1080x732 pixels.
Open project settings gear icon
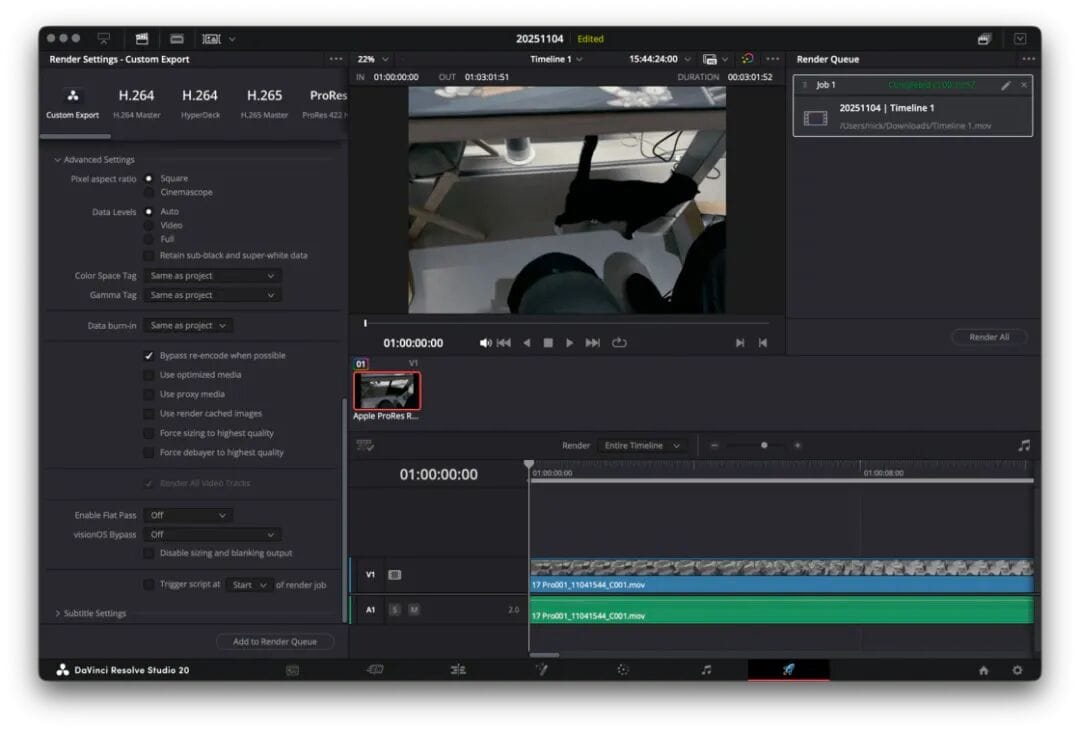[x=1017, y=671]
